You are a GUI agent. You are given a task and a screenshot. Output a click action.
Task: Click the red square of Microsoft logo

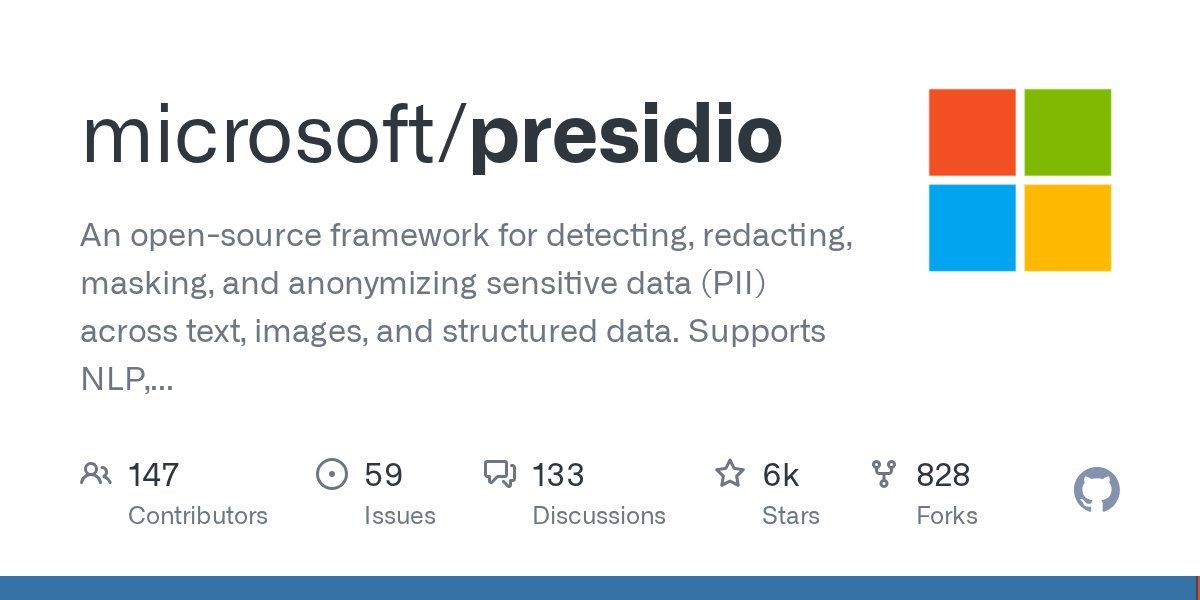click(x=972, y=132)
